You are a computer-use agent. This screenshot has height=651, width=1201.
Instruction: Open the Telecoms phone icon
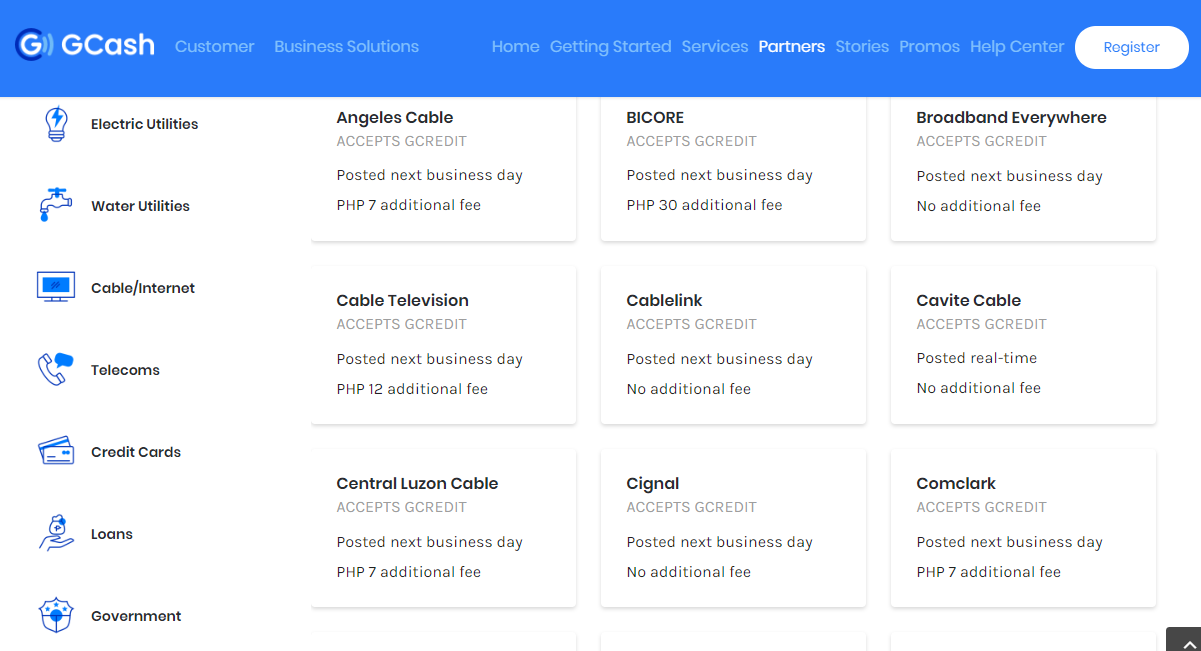click(56, 369)
